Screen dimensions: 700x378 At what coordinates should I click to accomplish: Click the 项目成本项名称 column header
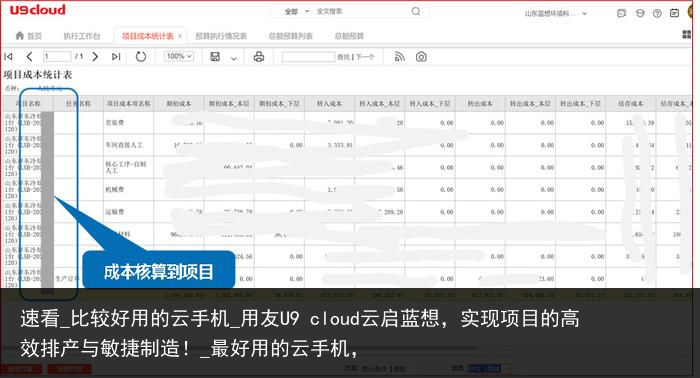coord(129,104)
